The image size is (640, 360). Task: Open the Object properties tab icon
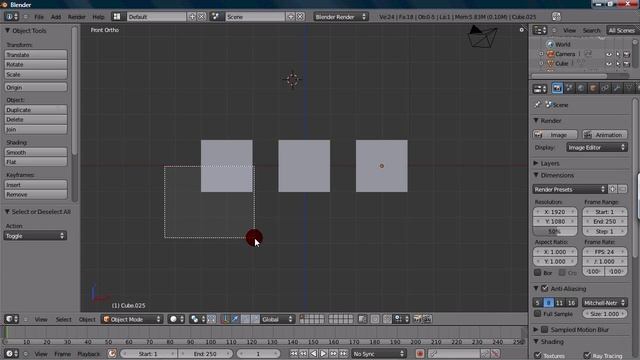tap(593, 88)
